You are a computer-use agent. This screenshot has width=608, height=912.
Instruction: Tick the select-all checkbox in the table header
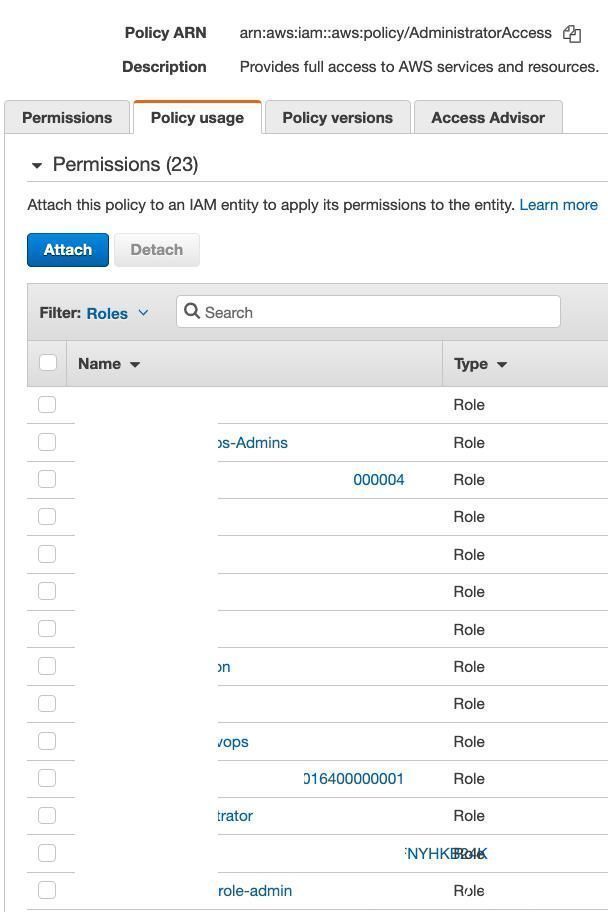[47, 363]
